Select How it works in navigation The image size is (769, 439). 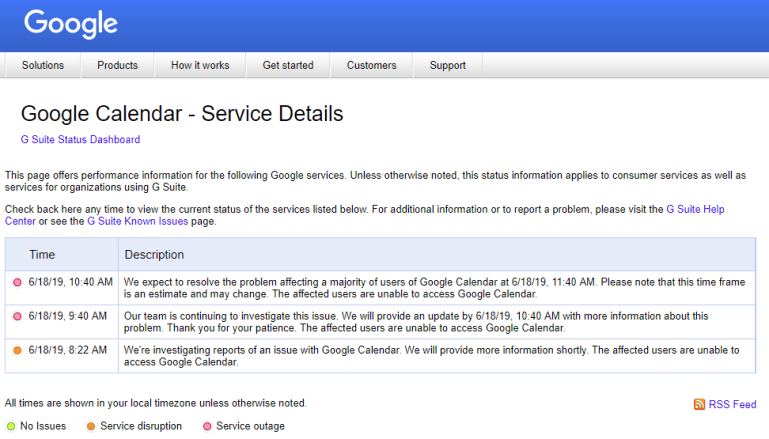(200, 66)
